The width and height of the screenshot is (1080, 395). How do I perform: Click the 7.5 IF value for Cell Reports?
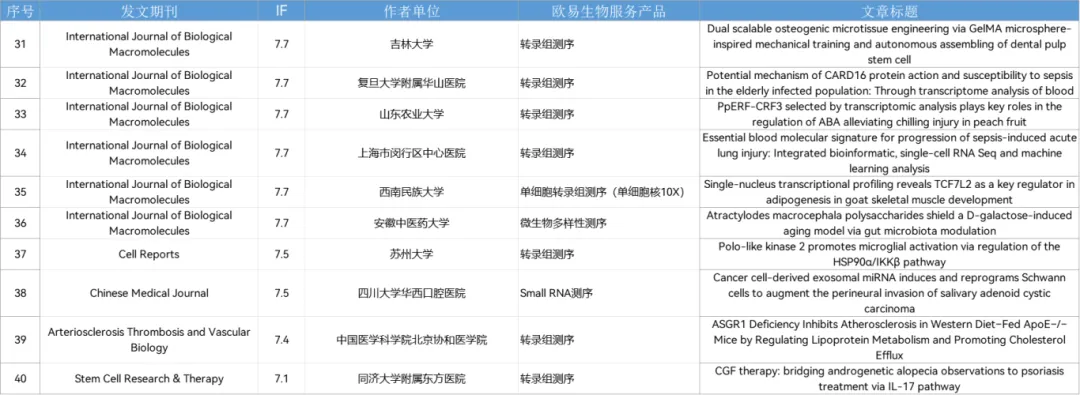(x=281, y=254)
